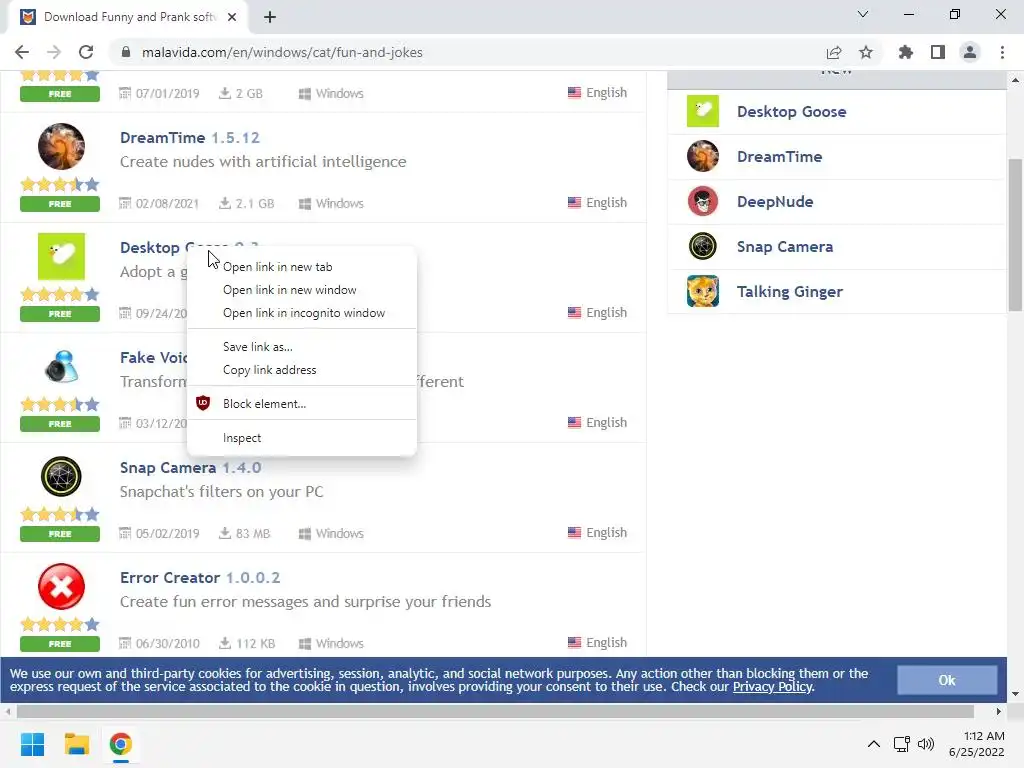Click the share page icon in address bar
1024x768 pixels.
834,52
